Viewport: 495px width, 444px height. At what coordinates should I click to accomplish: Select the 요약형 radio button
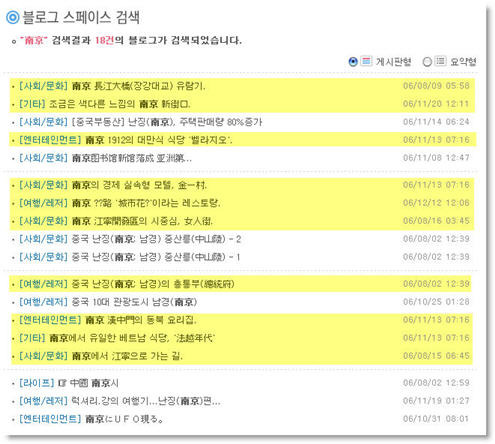pos(427,62)
